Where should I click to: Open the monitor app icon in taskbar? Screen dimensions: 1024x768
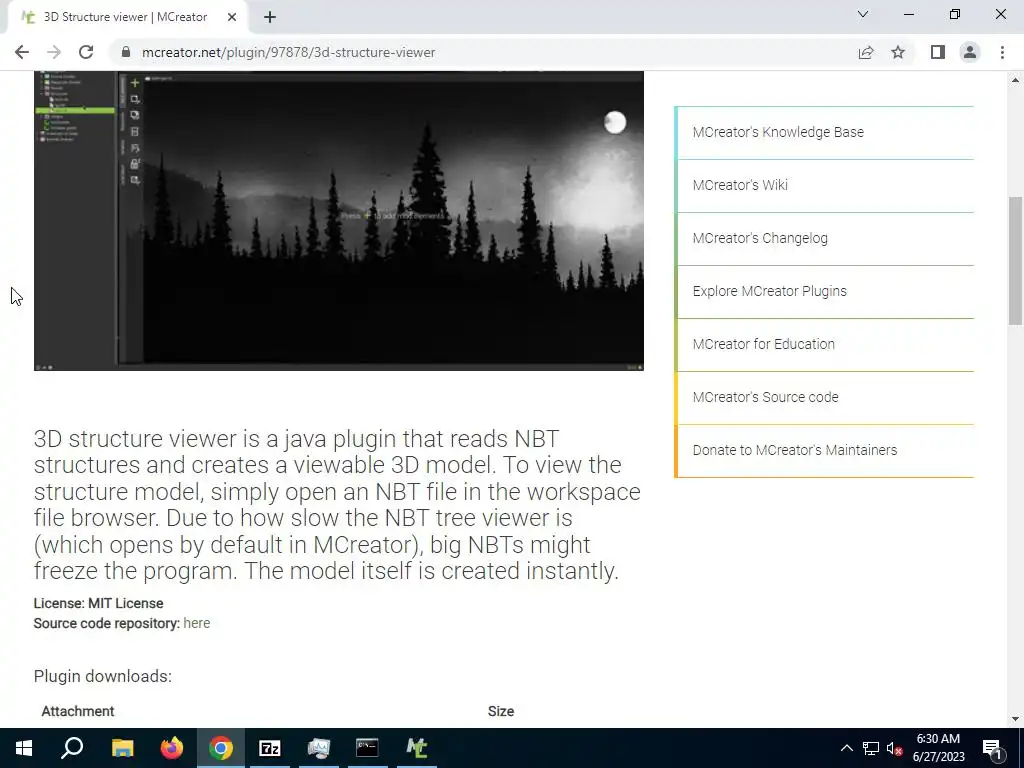[319, 748]
